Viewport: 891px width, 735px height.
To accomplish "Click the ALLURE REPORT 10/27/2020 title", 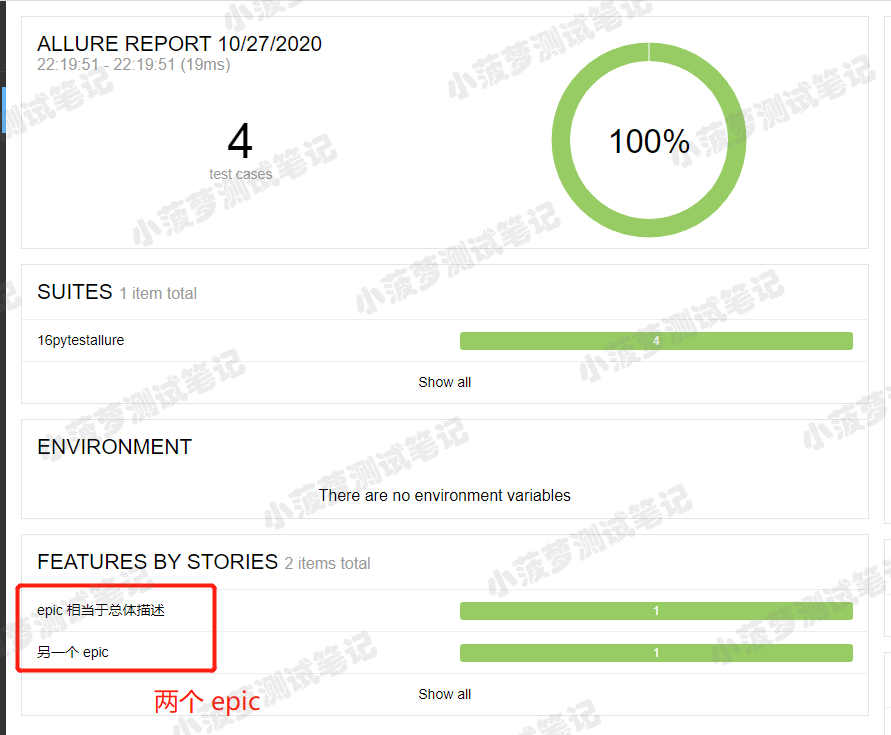I will coord(180,44).
